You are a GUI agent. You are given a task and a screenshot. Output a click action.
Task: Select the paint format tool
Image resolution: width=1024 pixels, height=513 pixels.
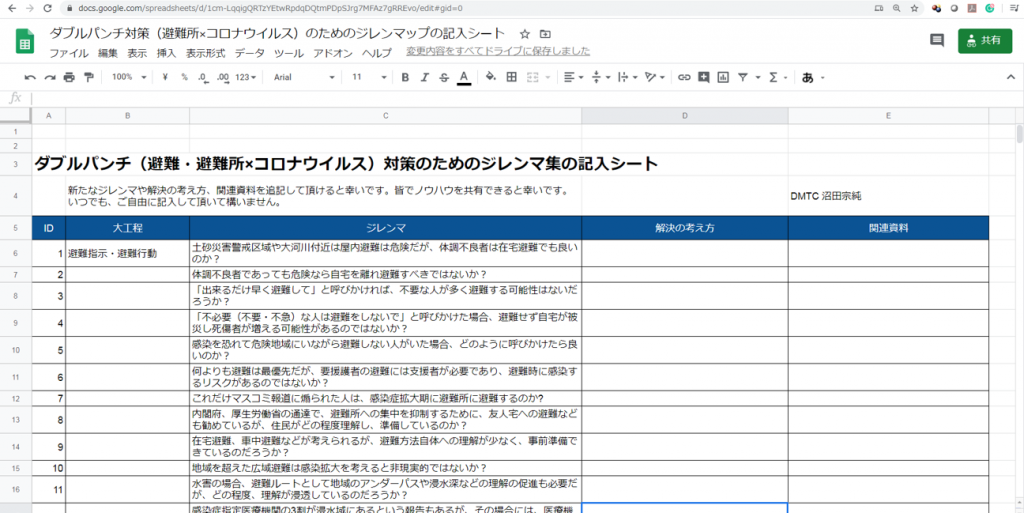(89, 77)
